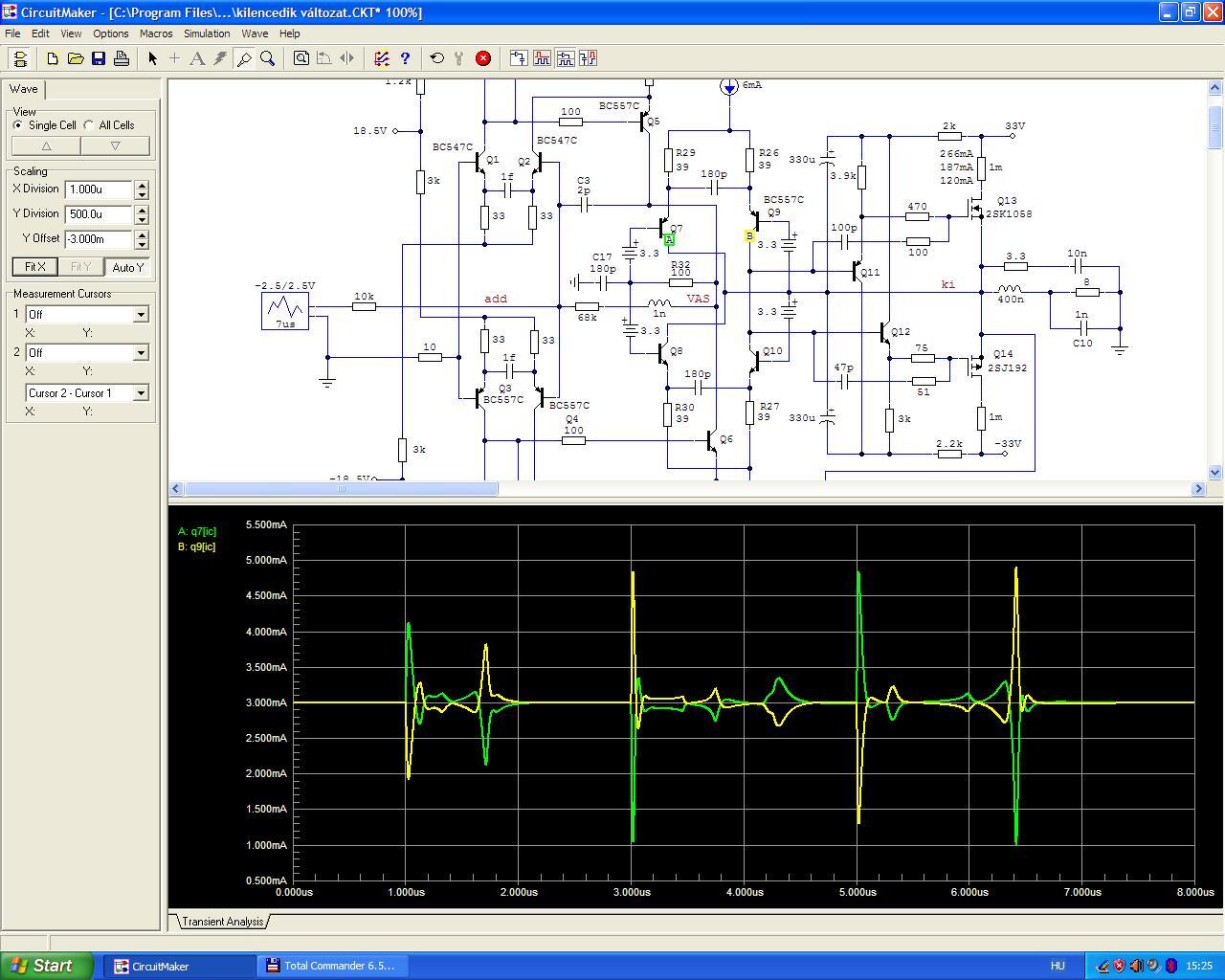The width and height of the screenshot is (1225, 980).
Task: Open an existing file with folder icon
Action: click(x=76, y=58)
